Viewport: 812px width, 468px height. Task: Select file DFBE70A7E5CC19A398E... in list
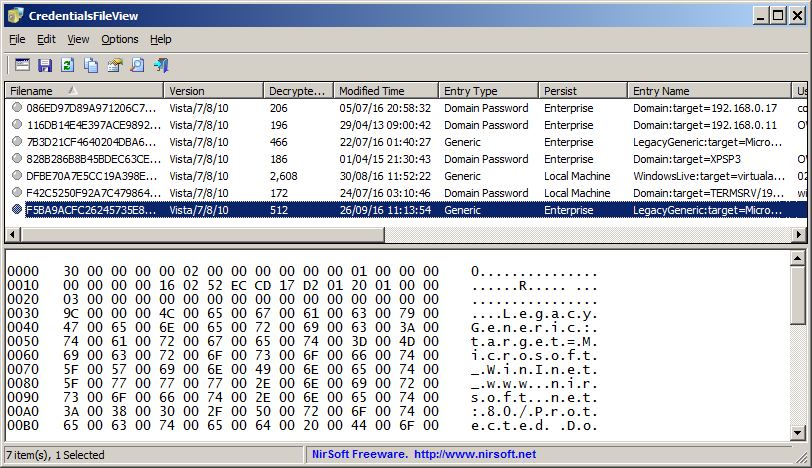(x=92, y=176)
